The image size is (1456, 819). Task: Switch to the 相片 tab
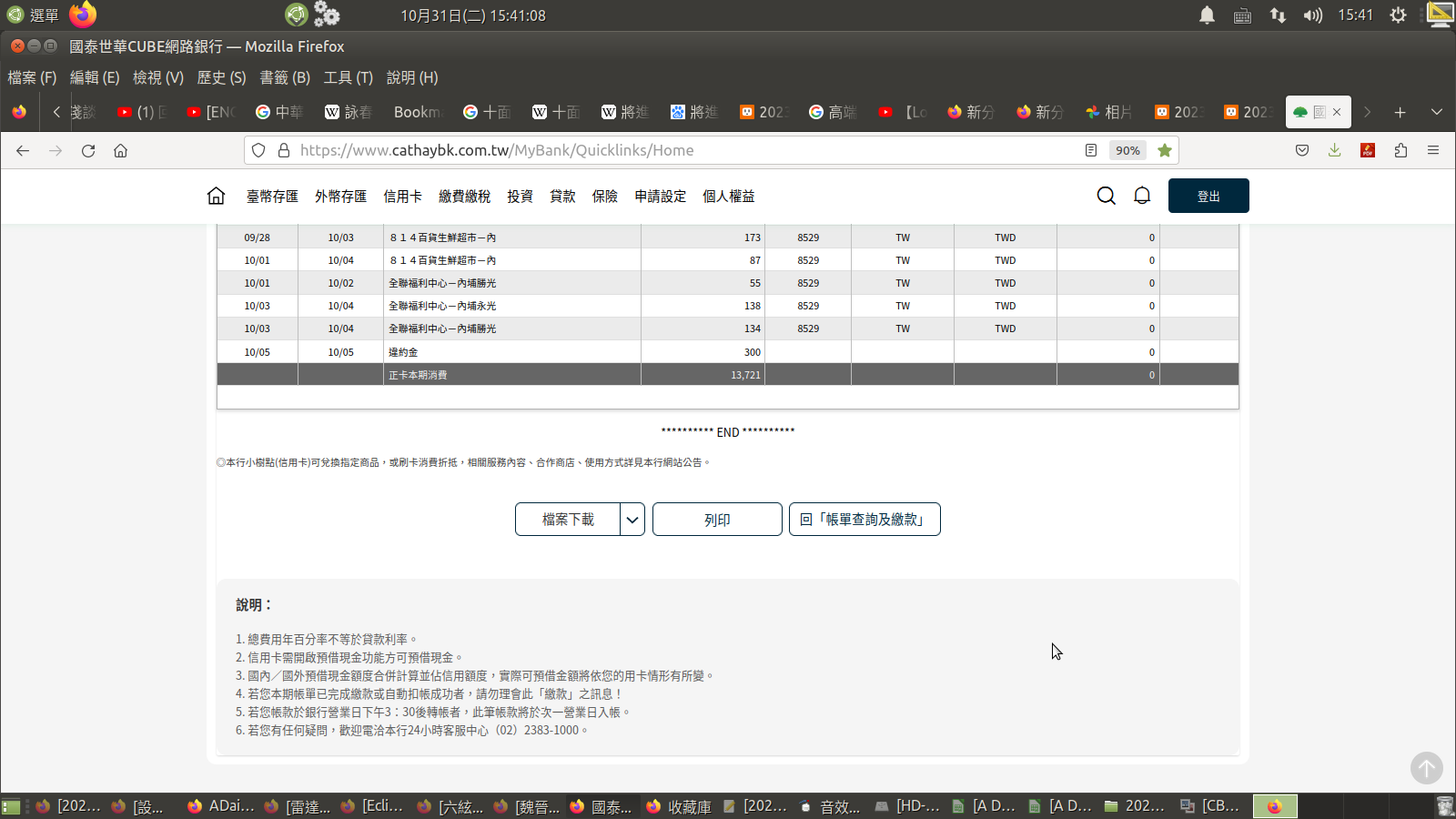1109,112
